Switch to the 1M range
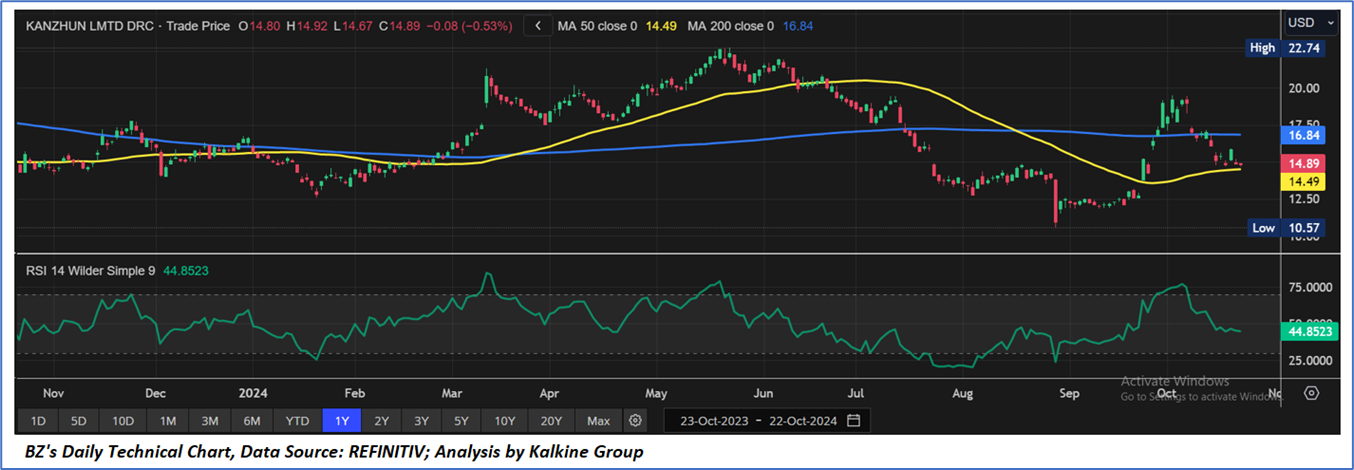 (168, 420)
